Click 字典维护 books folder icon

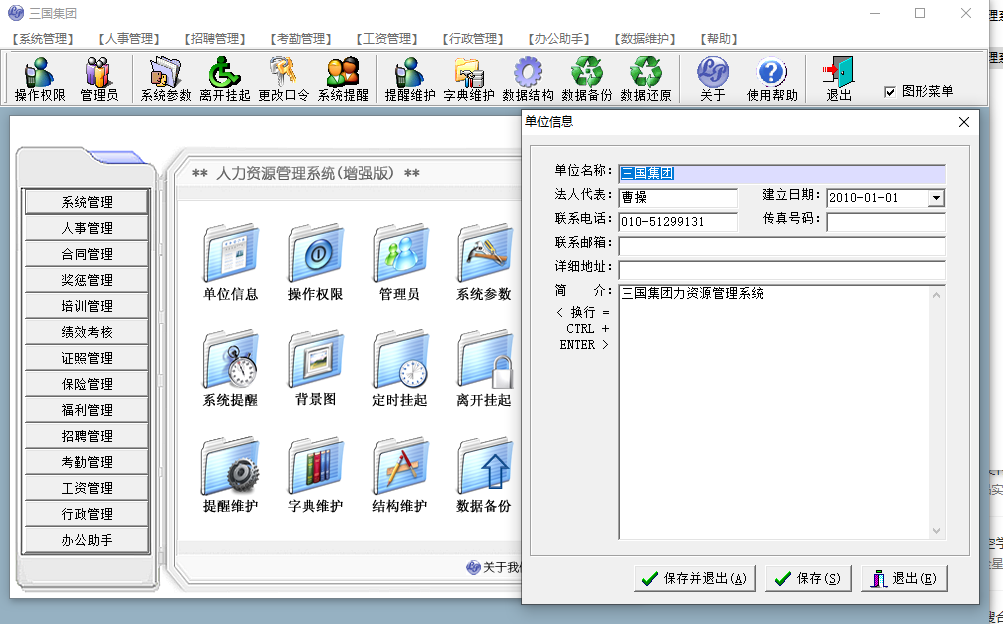(315, 474)
